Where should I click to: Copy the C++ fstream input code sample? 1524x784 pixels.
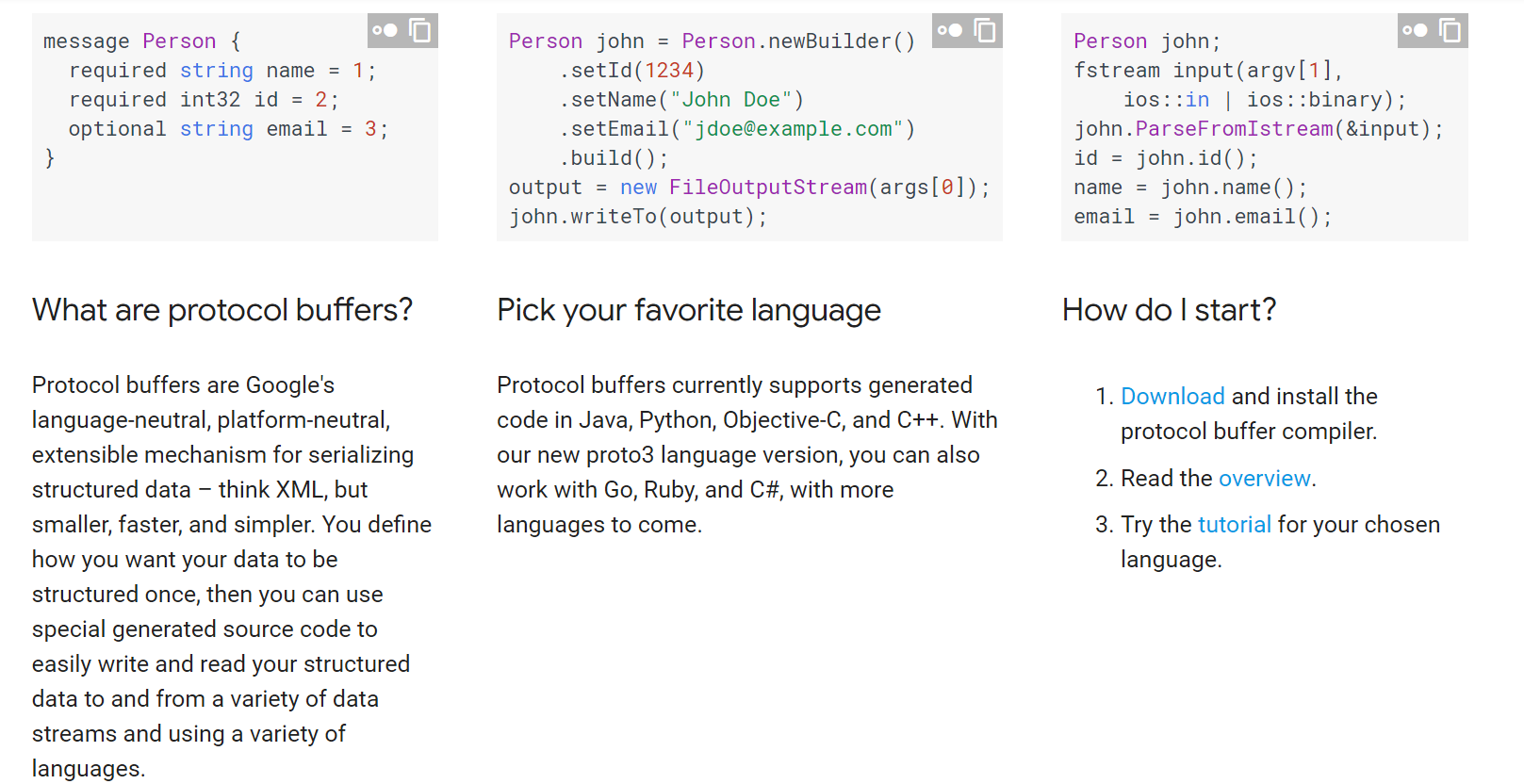tap(1450, 30)
